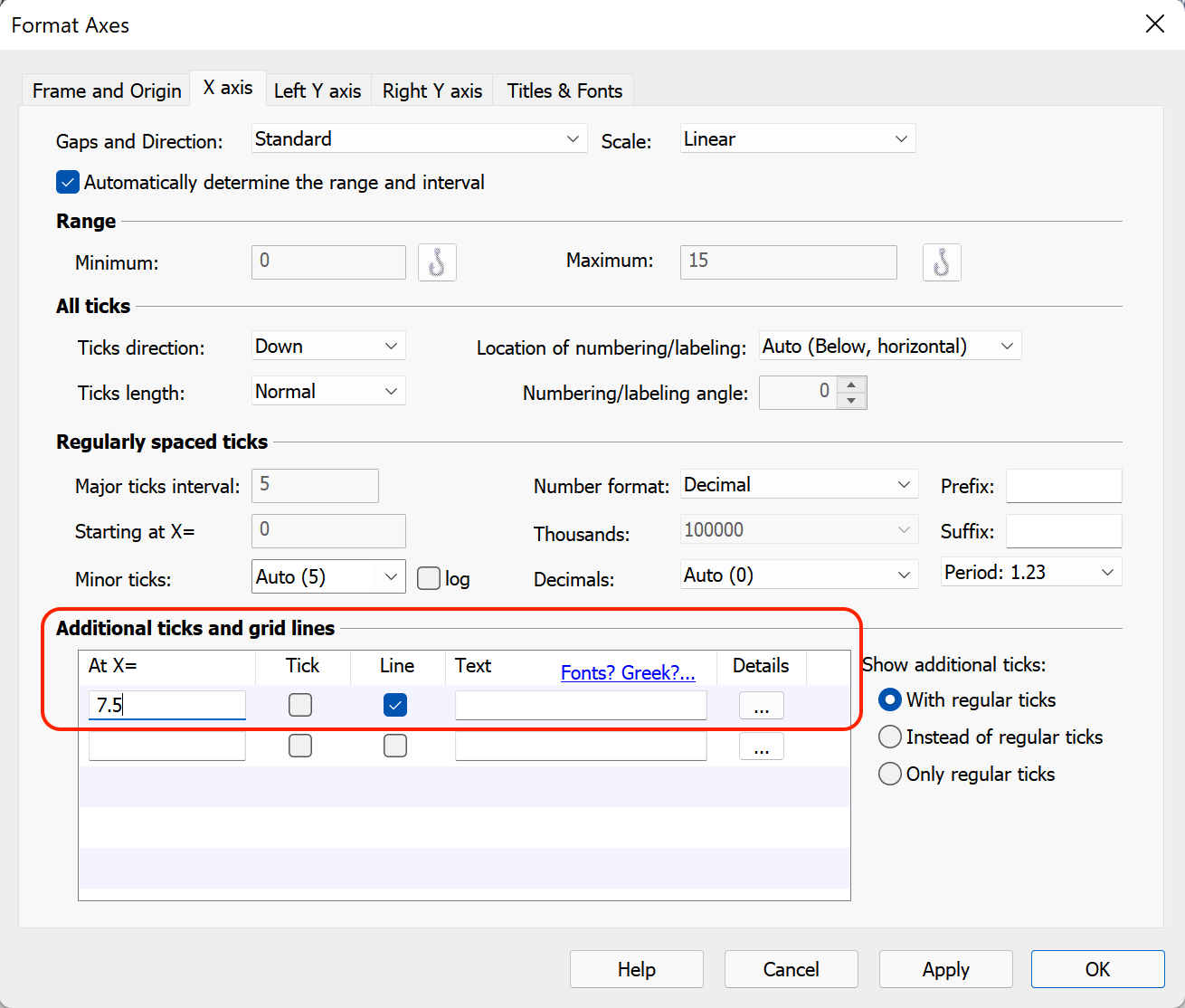Click the anchor icon next to Minimum field

coord(437,262)
